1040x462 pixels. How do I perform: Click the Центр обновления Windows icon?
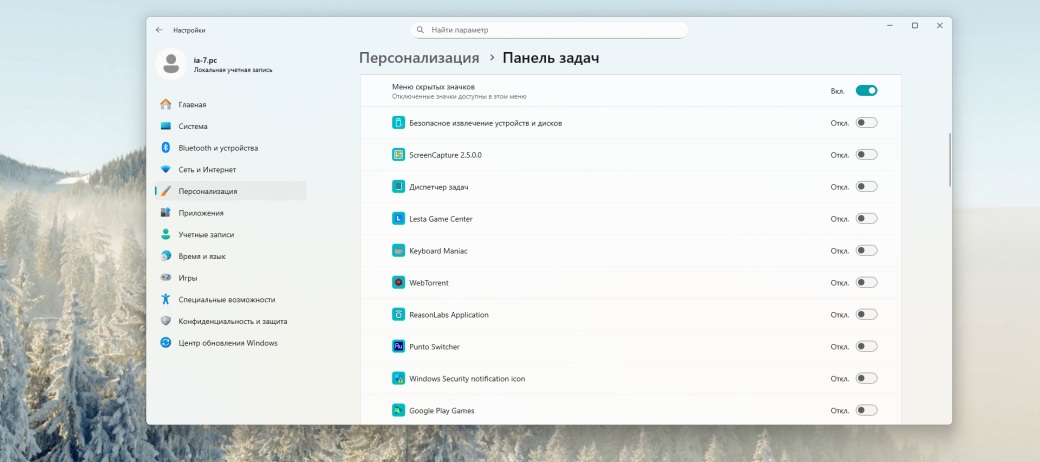tap(166, 343)
